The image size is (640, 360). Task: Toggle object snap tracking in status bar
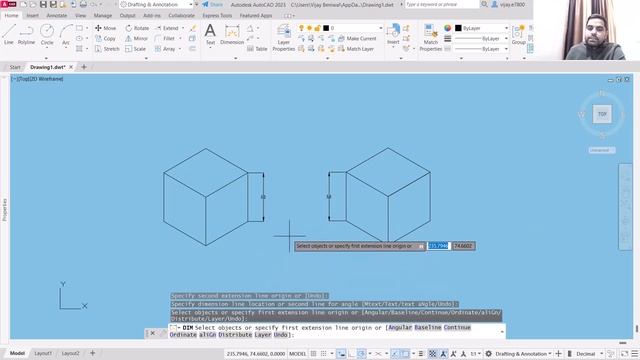click(x=395, y=353)
